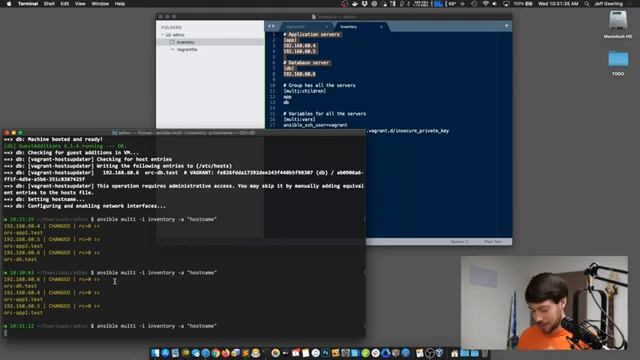Open Spotlight search in menu bar
This screenshot has height=360, width=640.
(x=587, y=4)
